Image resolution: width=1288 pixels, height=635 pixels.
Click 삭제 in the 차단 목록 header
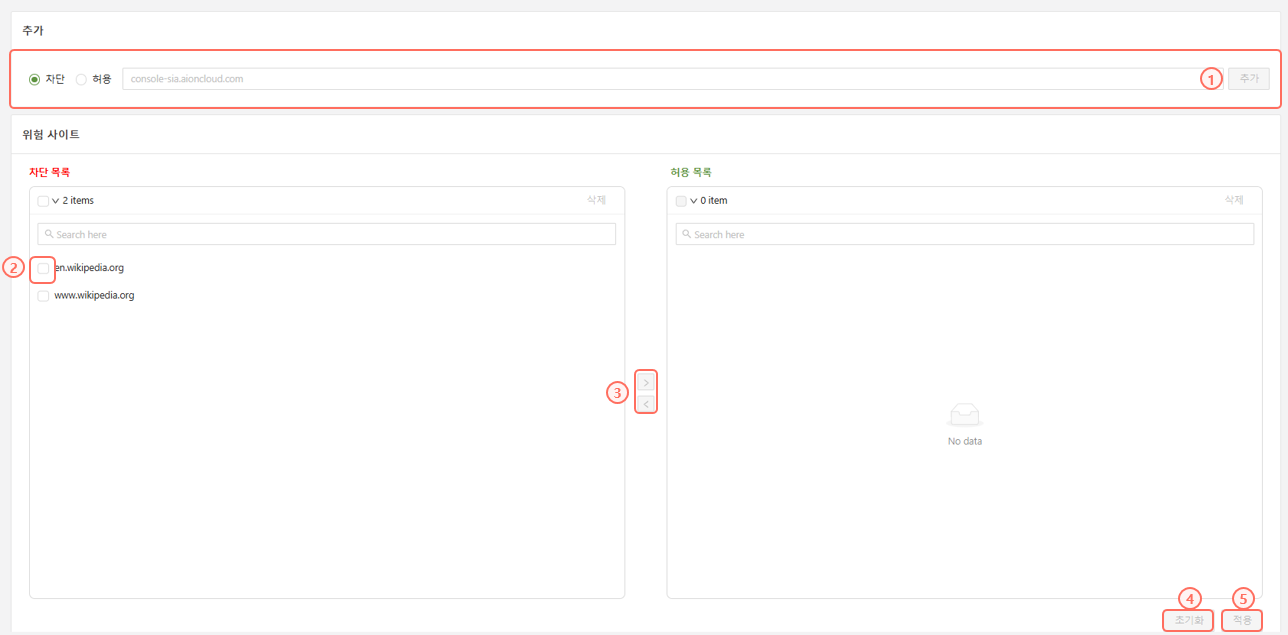(596, 200)
